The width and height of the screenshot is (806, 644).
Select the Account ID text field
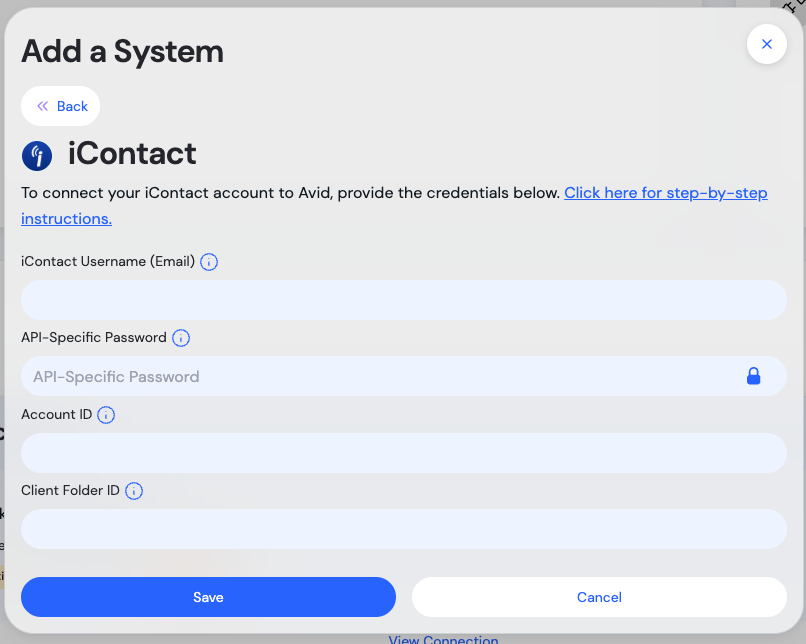[x=403, y=453]
